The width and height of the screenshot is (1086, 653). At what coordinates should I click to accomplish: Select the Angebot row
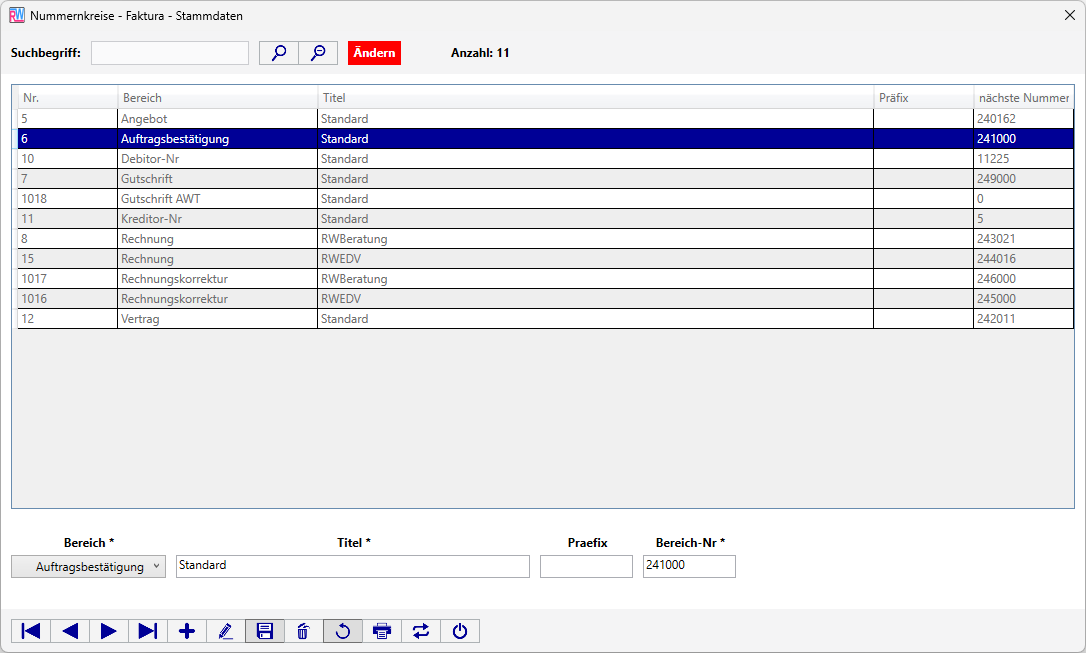[546, 118]
